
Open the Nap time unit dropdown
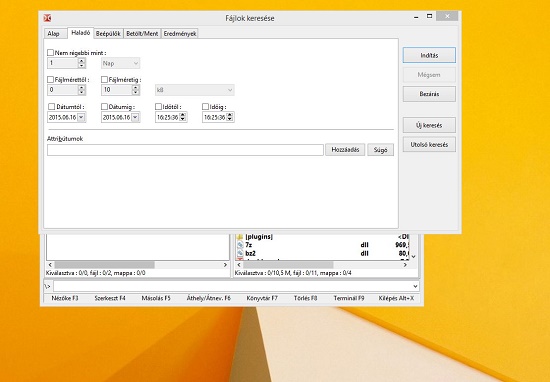pyautogui.click(x=120, y=63)
